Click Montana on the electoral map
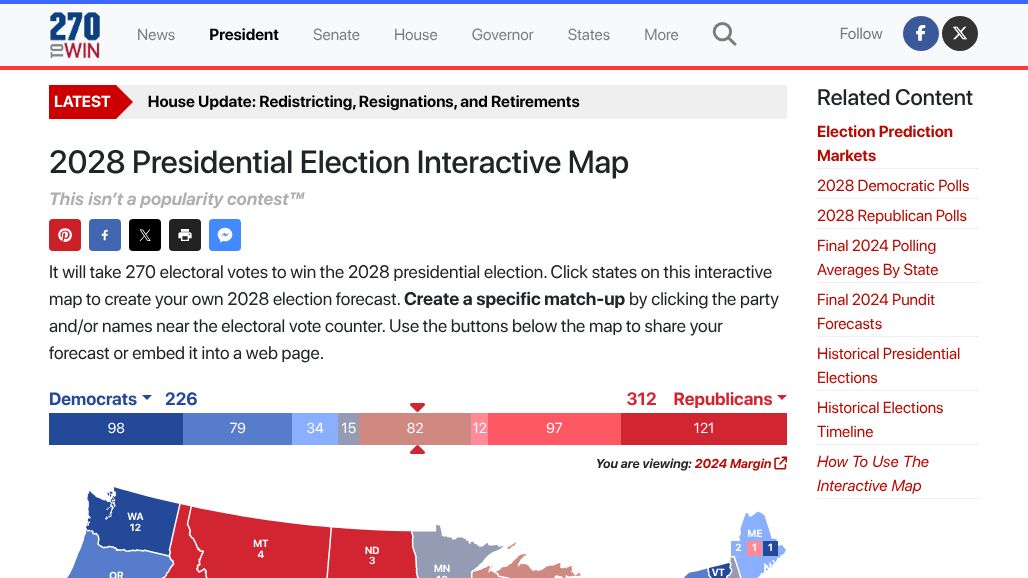1028x578 pixels. (x=260, y=548)
